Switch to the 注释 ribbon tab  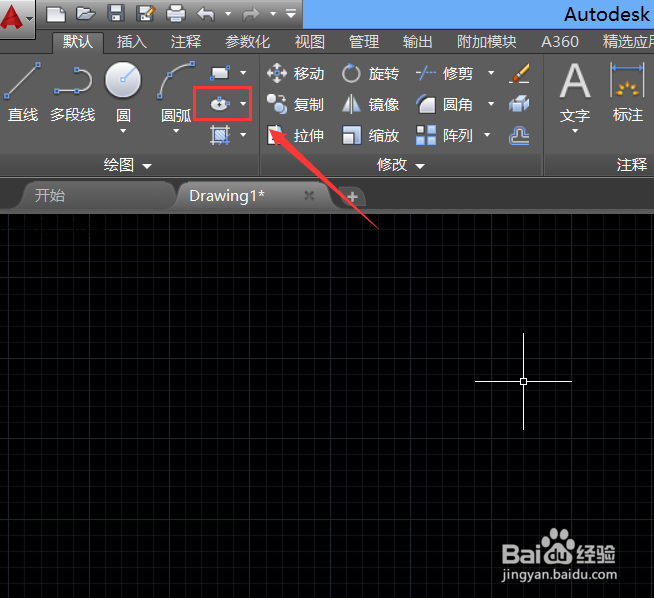(186, 42)
